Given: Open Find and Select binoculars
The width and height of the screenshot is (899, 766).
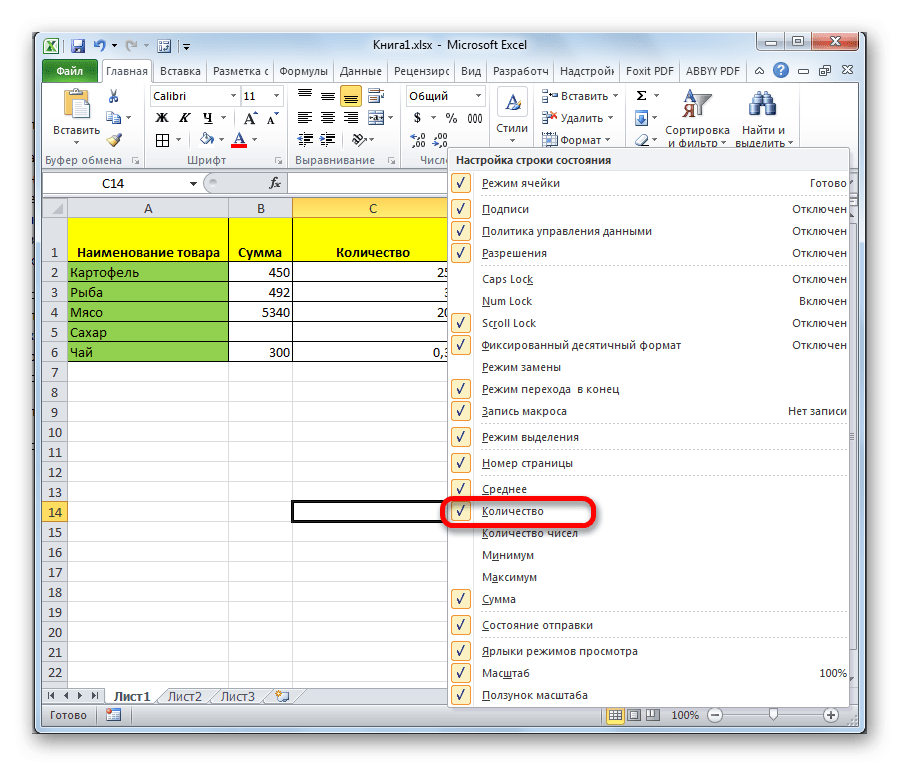Looking at the screenshot, I should click(x=763, y=118).
